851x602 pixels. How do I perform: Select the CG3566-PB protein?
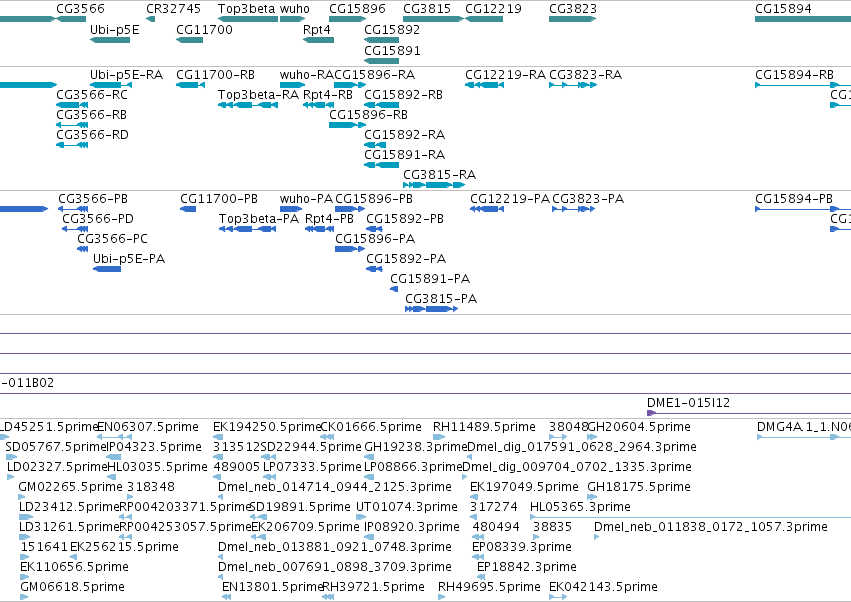coord(93,199)
